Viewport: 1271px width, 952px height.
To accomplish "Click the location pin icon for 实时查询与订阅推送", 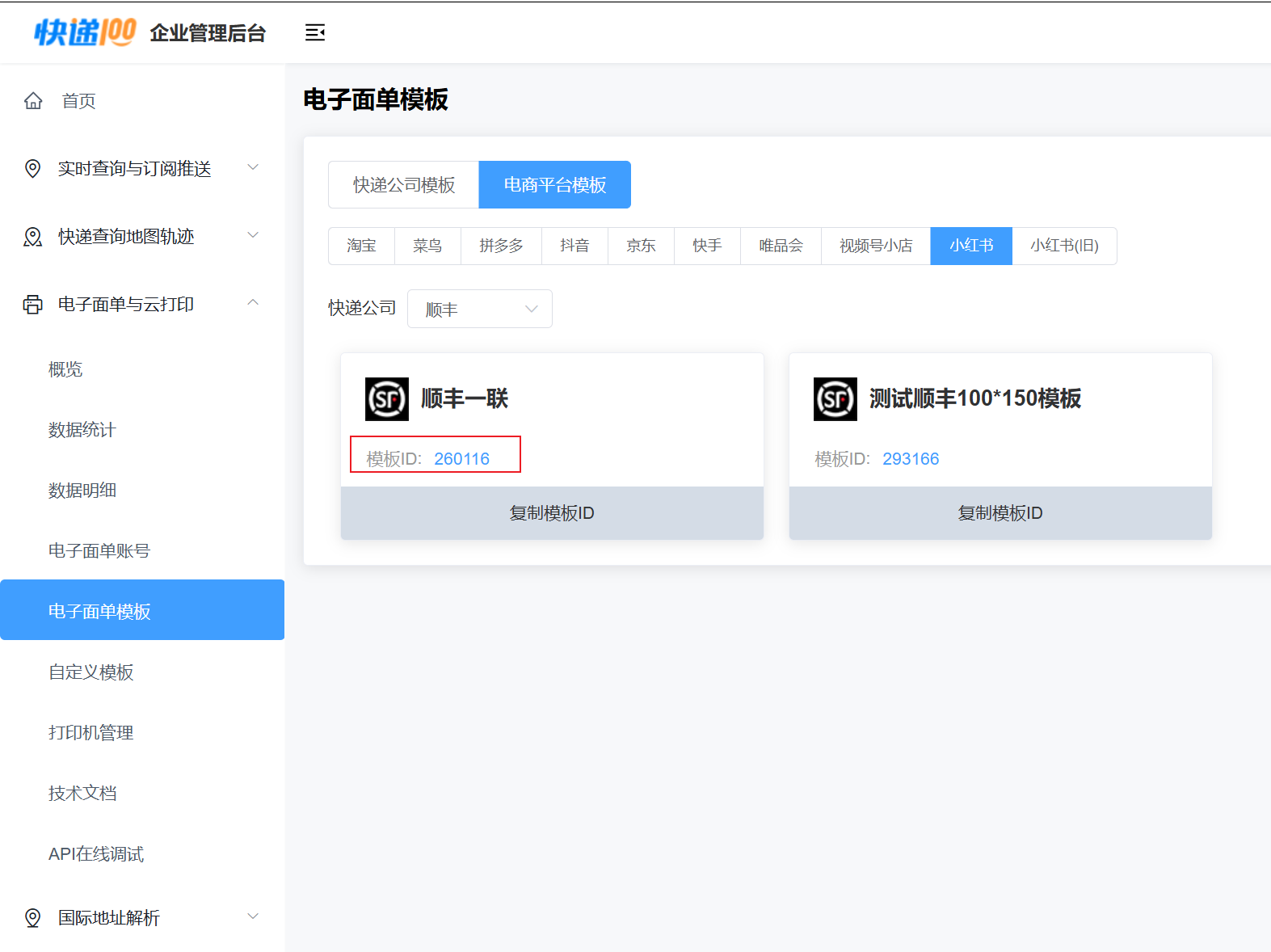I will pyautogui.click(x=33, y=168).
